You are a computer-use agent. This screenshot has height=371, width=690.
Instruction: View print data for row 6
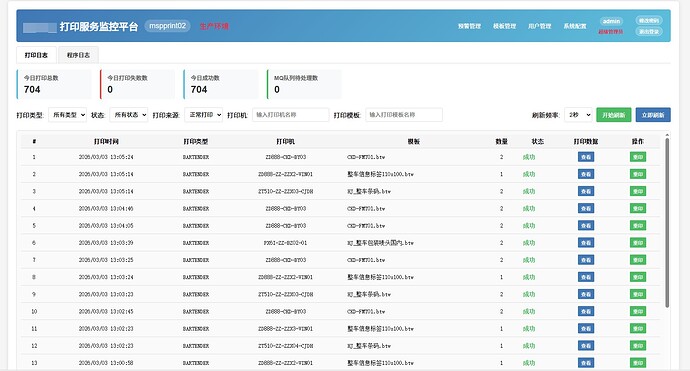pos(586,243)
